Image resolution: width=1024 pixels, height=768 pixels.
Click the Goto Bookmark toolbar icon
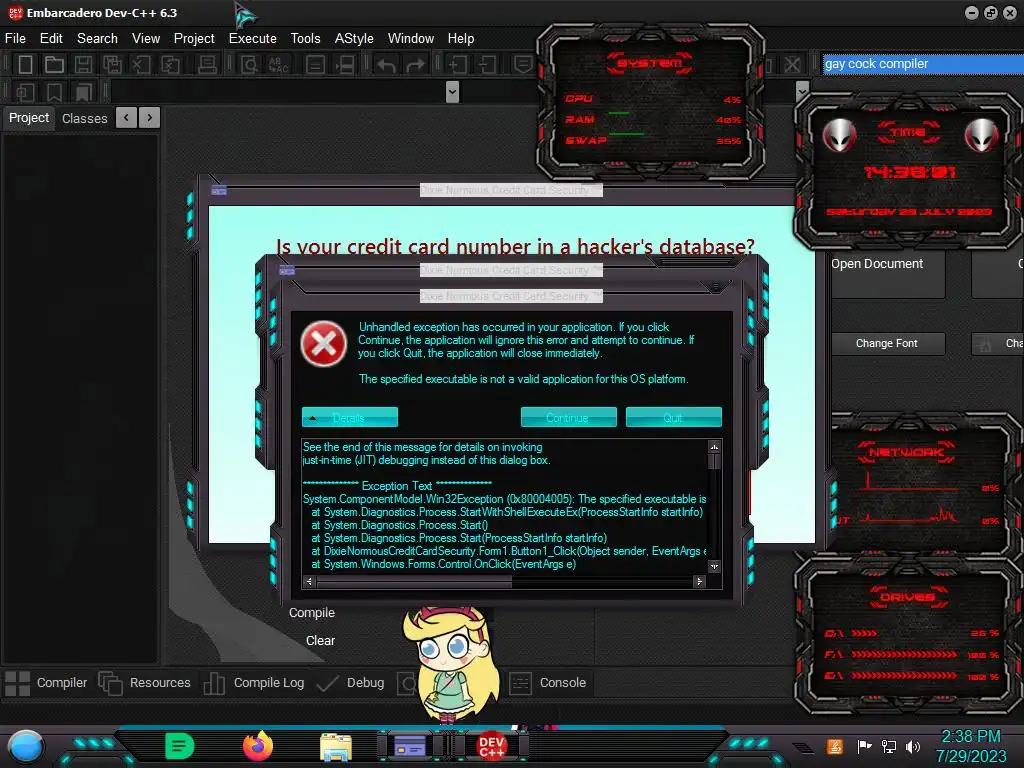[83, 92]
